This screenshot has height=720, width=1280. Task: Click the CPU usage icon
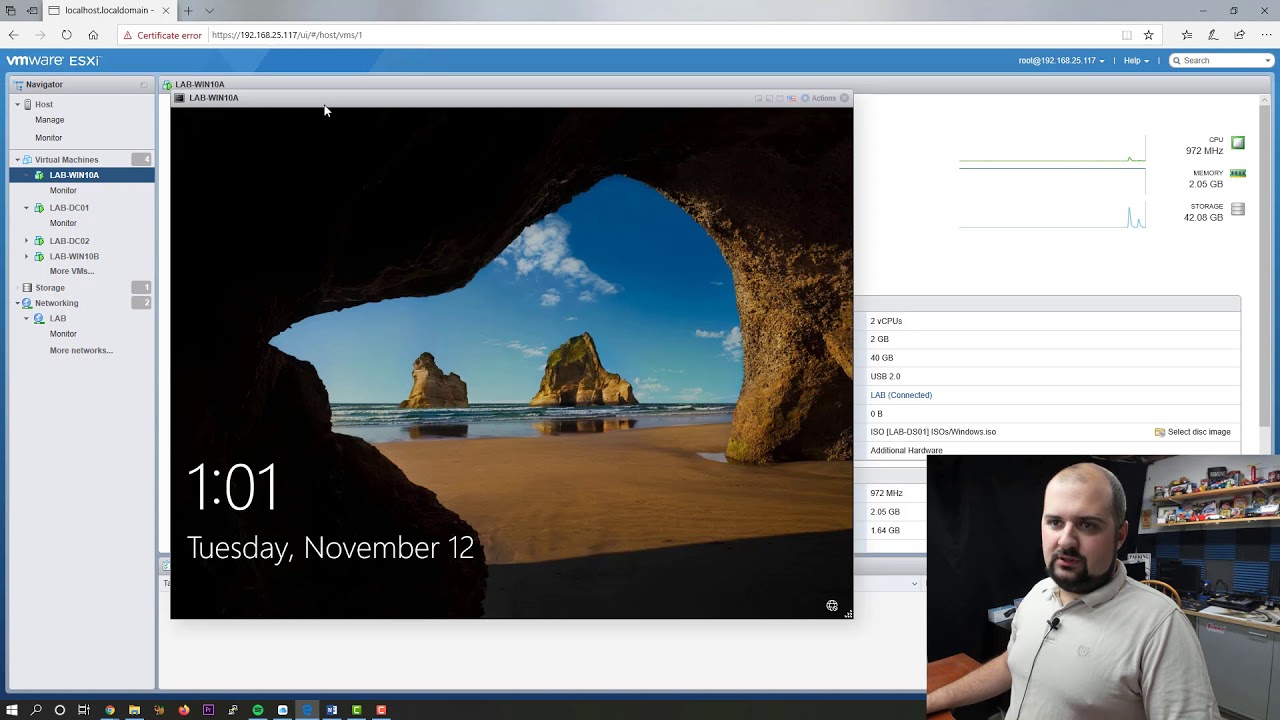coord(1238,143)
